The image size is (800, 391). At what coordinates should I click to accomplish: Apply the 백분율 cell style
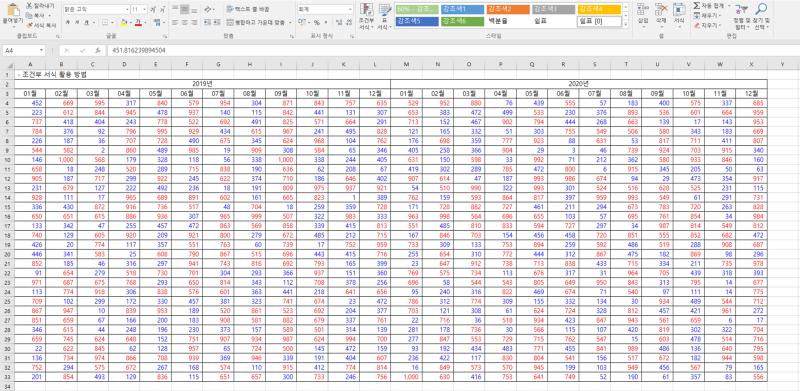tap(508, 21)
